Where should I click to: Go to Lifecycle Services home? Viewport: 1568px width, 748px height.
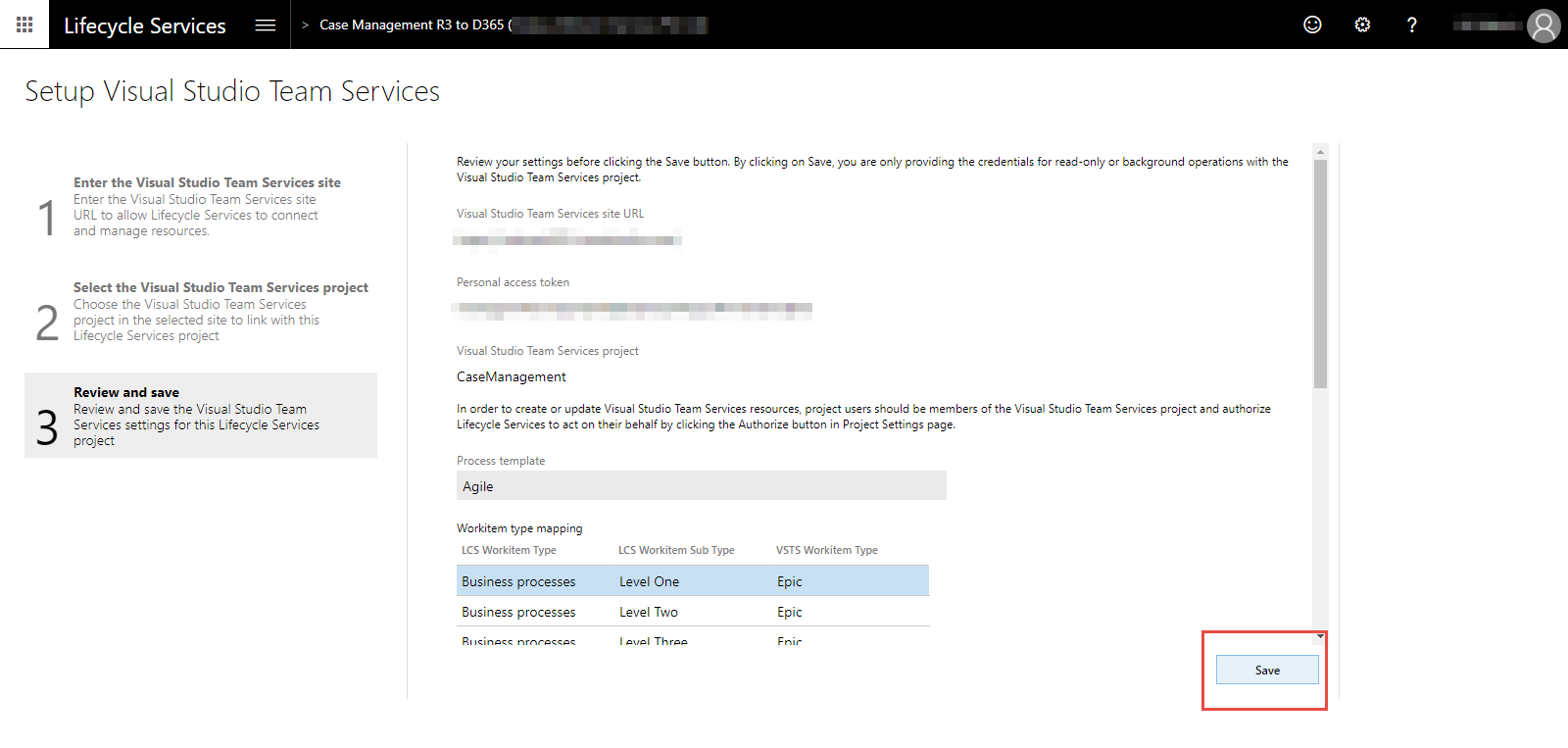point(145,25)
